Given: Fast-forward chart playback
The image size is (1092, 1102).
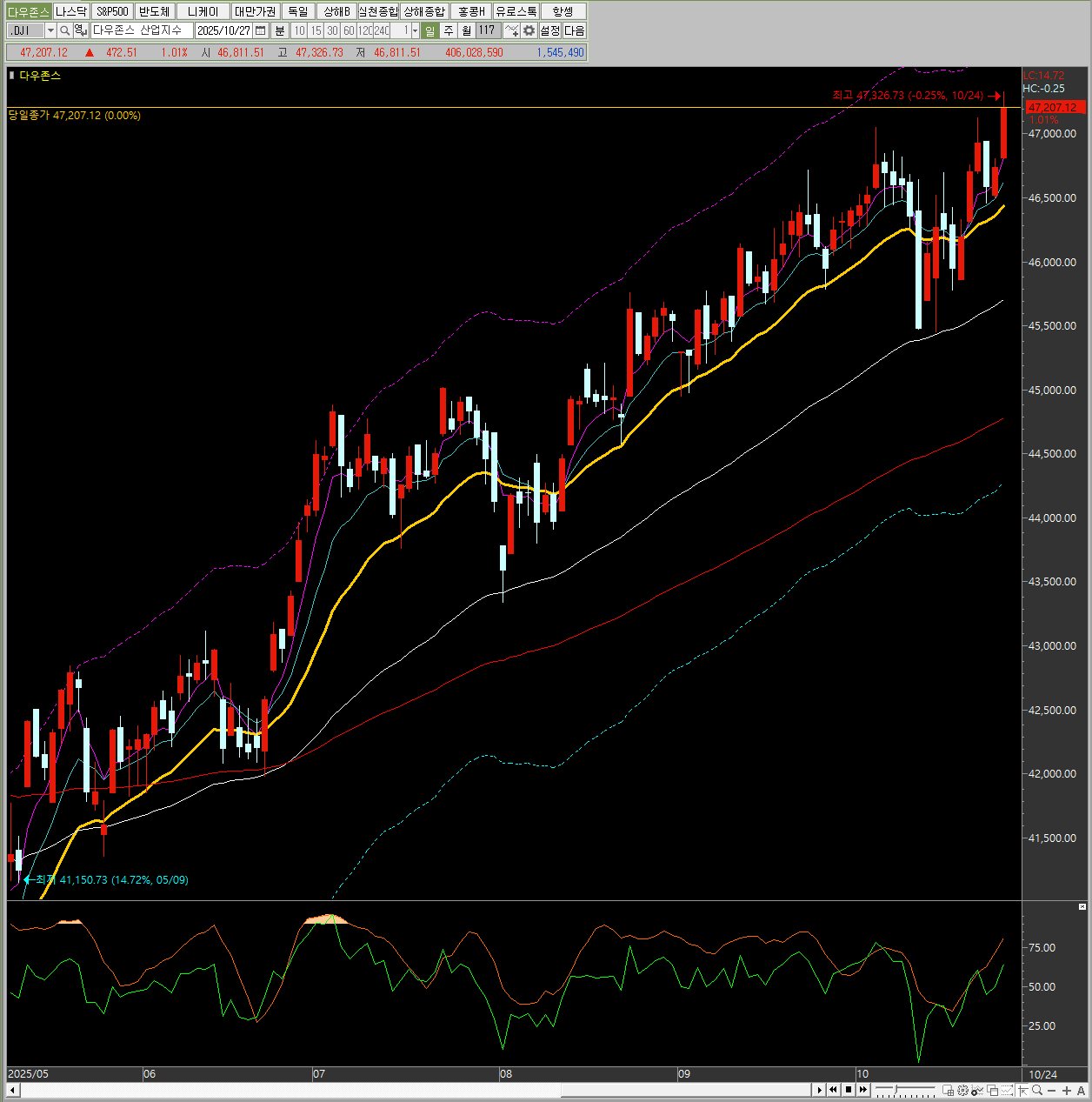Looking at the screenshot, I should [x=863, y=1090].
